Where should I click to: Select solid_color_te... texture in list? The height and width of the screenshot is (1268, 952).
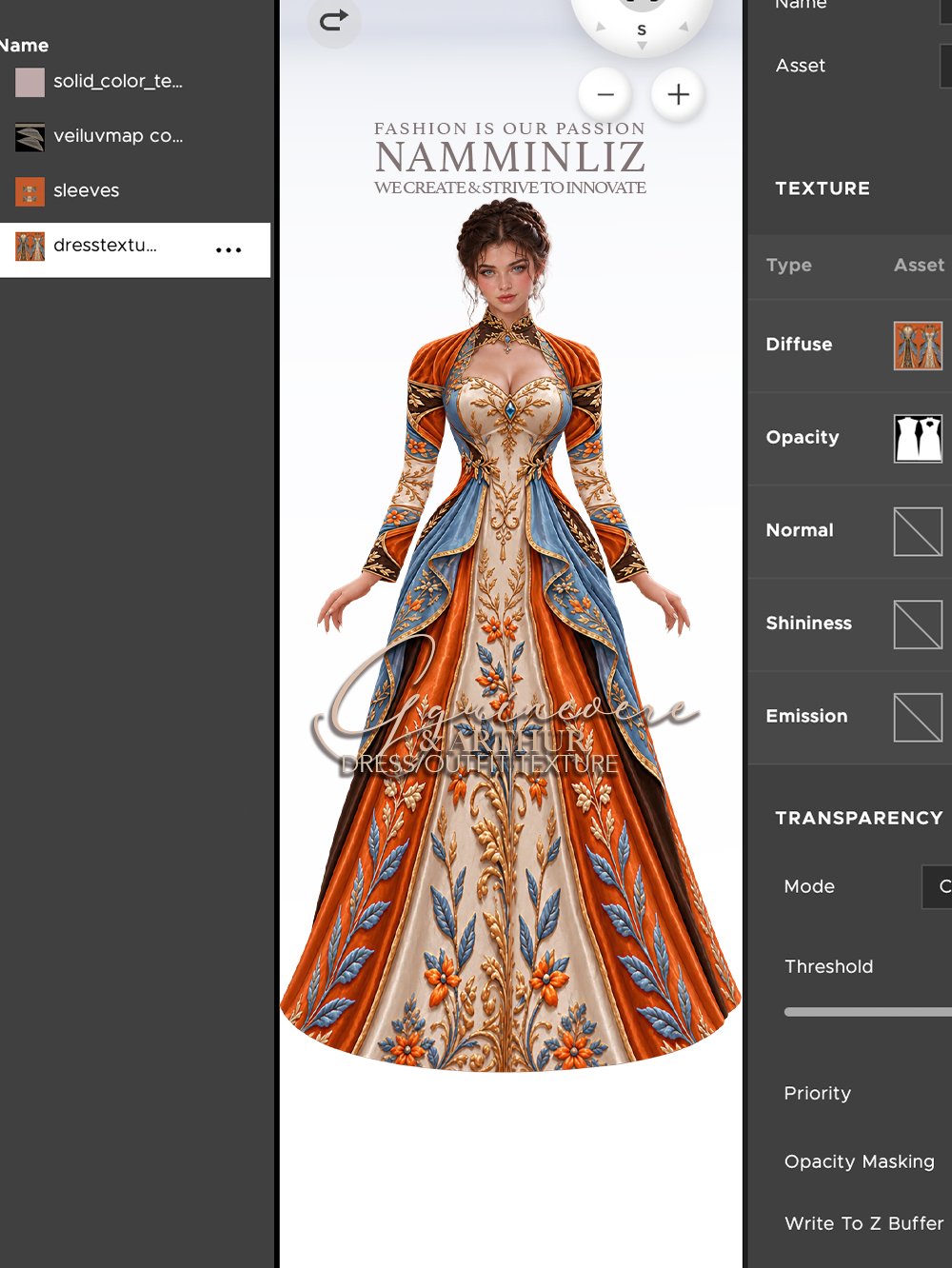coord(135,82)
